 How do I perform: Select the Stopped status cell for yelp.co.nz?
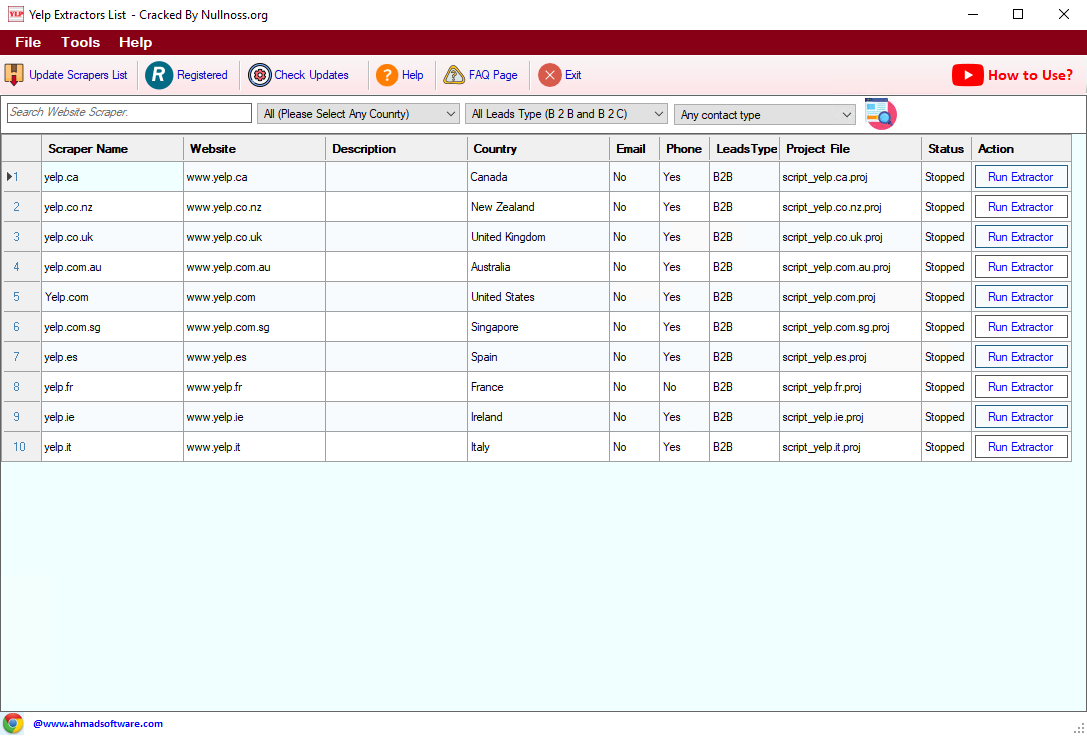pos(946,207)
